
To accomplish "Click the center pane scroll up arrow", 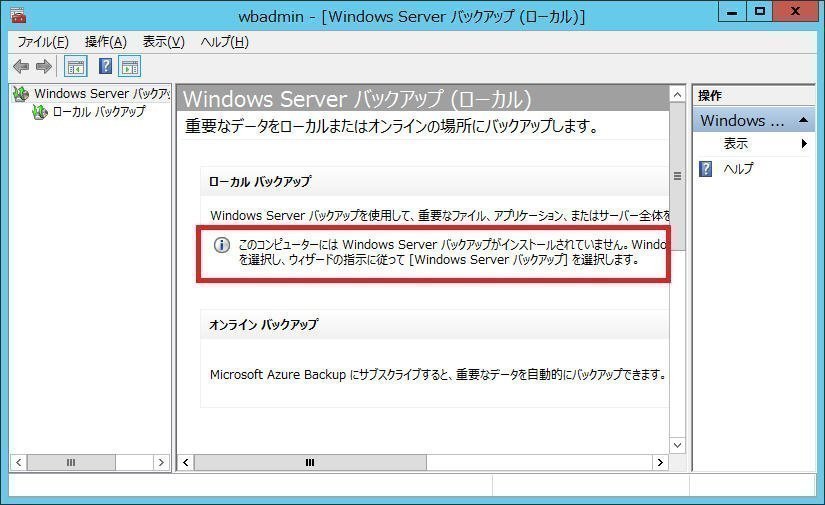I will coord(678,95).
